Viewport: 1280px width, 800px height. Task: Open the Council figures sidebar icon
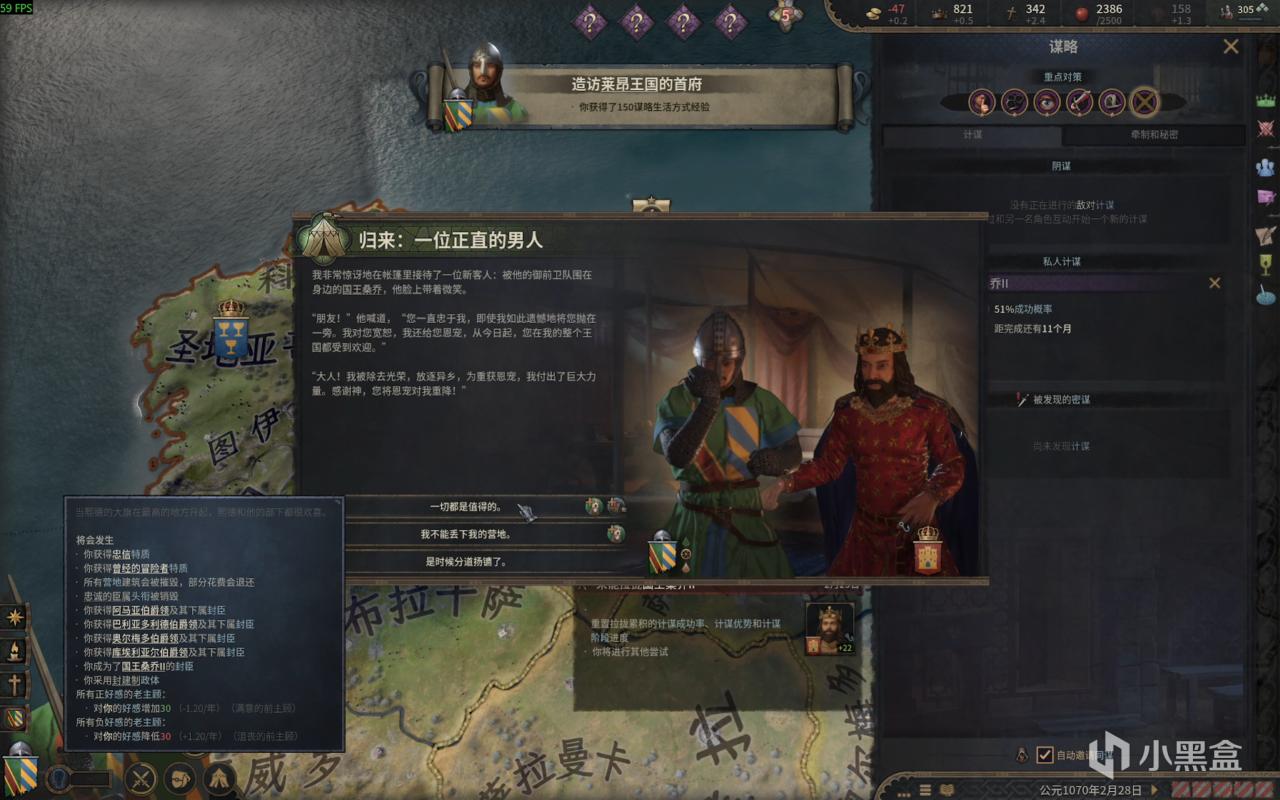[x=1266, y=166]
